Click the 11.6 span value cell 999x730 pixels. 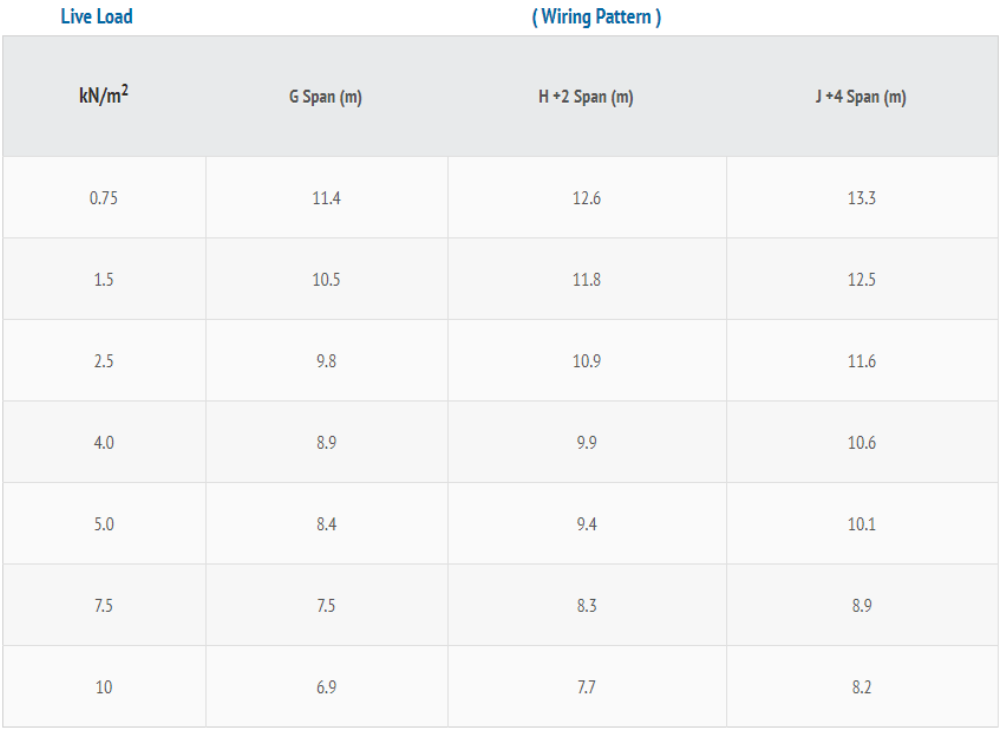(x=861, y=361)
